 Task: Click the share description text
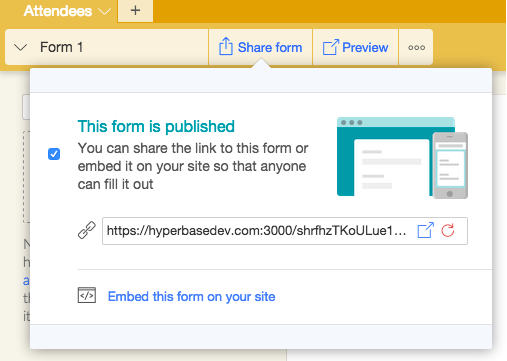point(193,166)
